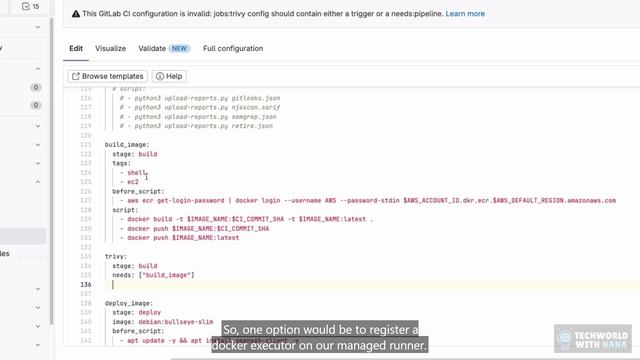Click the upper sidebar badge showing 0
Screen dimensions: 640x360
tap(36, 87)
